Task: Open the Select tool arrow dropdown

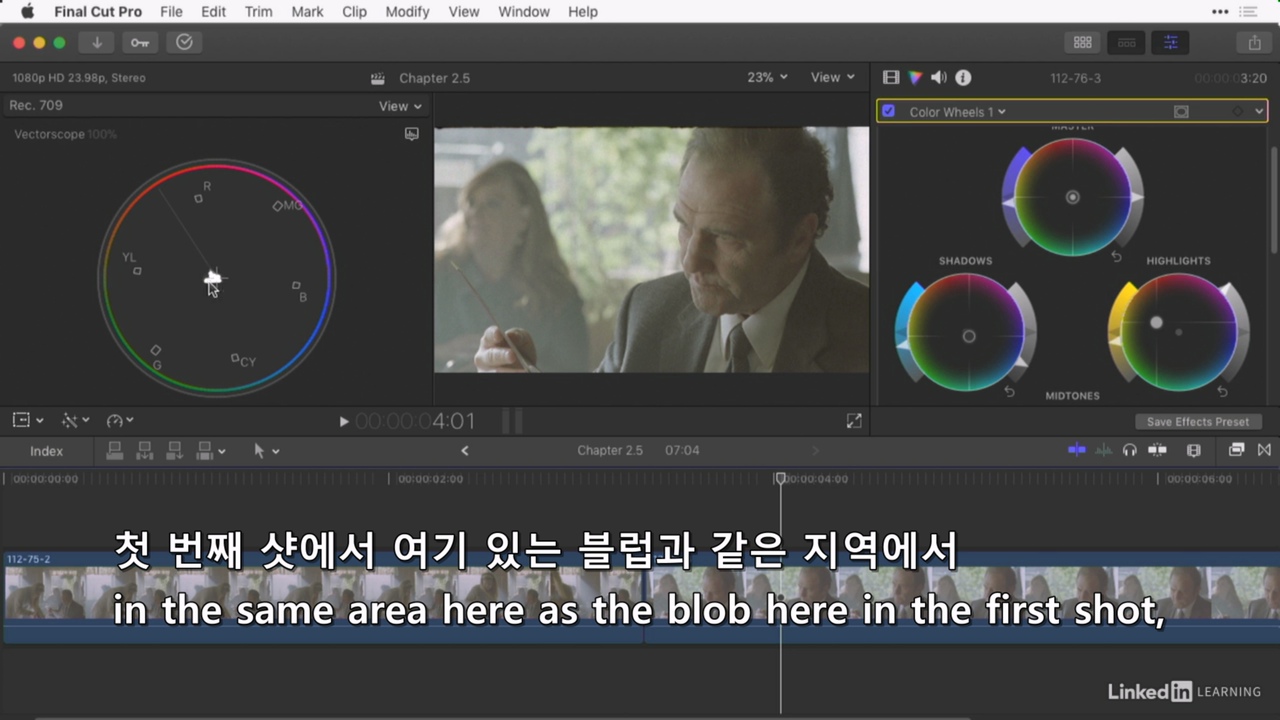Action: coord(266,451)
